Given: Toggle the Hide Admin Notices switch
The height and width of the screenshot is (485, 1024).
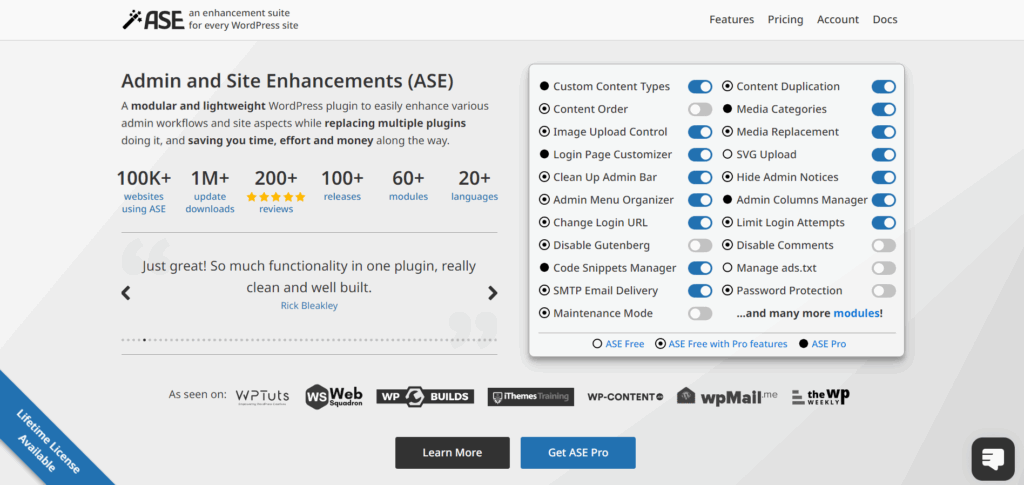Looking at the screenshot, I should point(884,177).
